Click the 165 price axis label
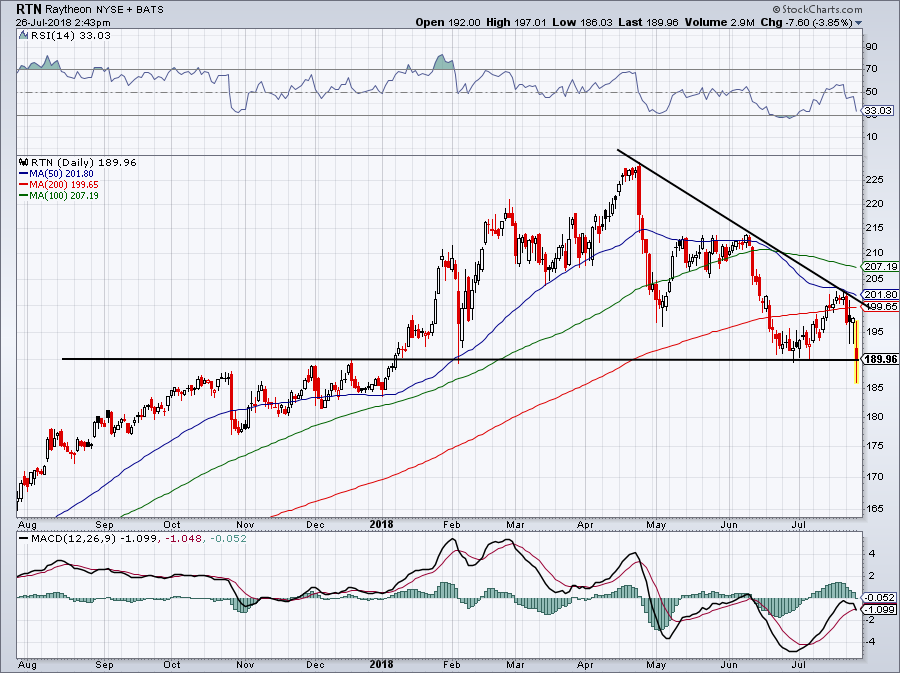This screenshot has width=900, height=673. (x=874, y=508)
